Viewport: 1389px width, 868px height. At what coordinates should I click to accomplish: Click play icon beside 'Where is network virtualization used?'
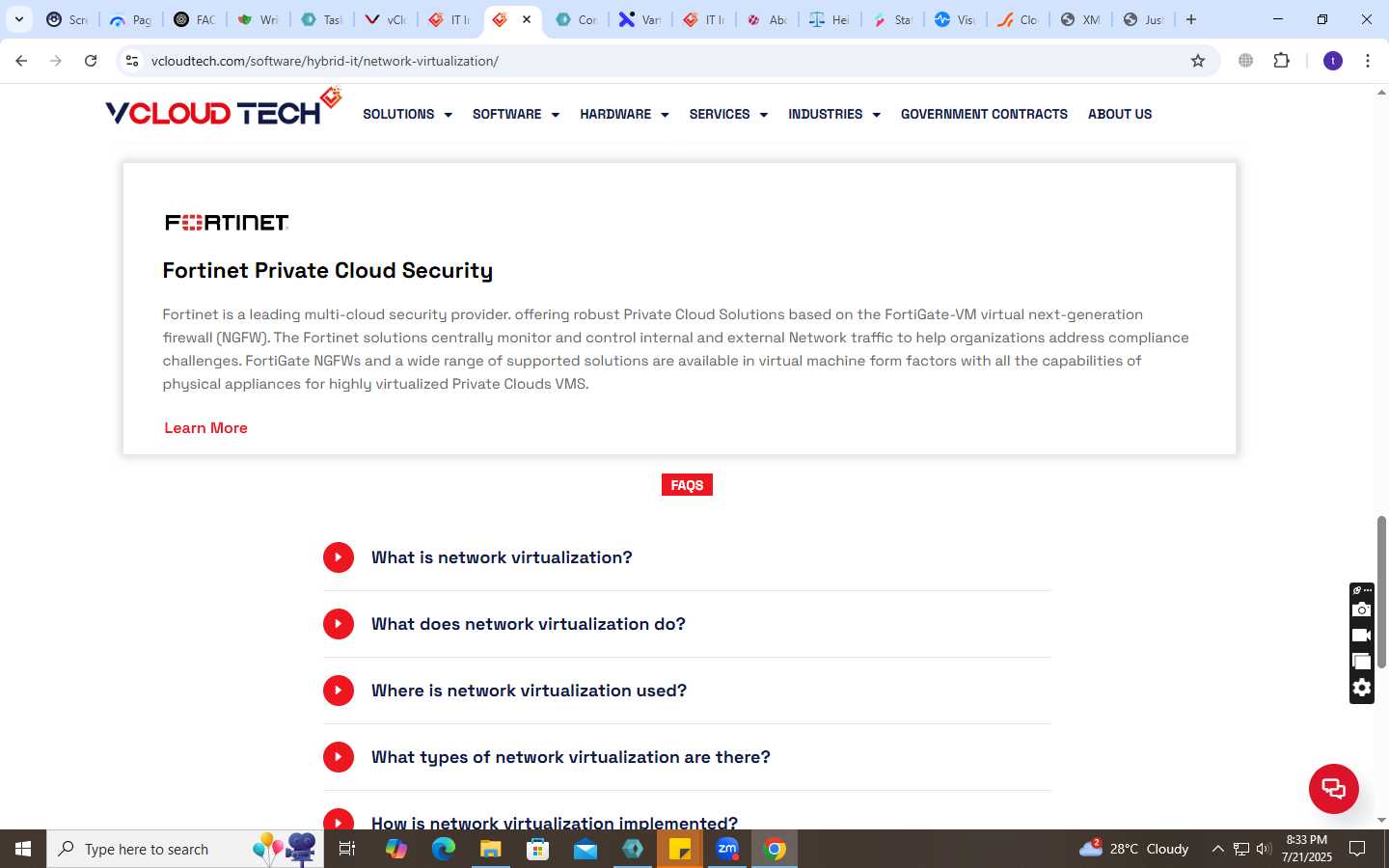tap(339, 691)
